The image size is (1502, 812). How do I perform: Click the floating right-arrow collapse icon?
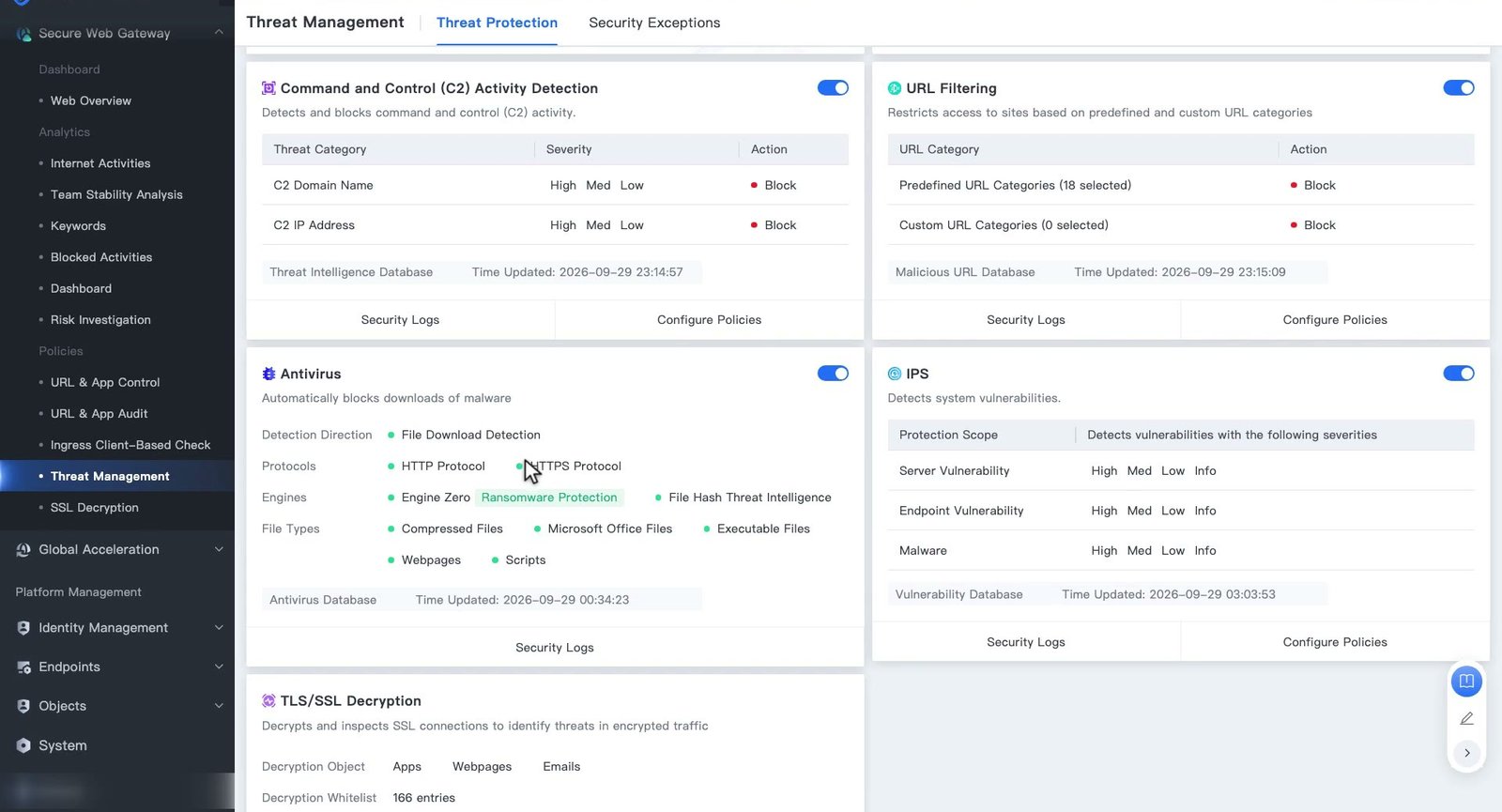click(1466, 753)
